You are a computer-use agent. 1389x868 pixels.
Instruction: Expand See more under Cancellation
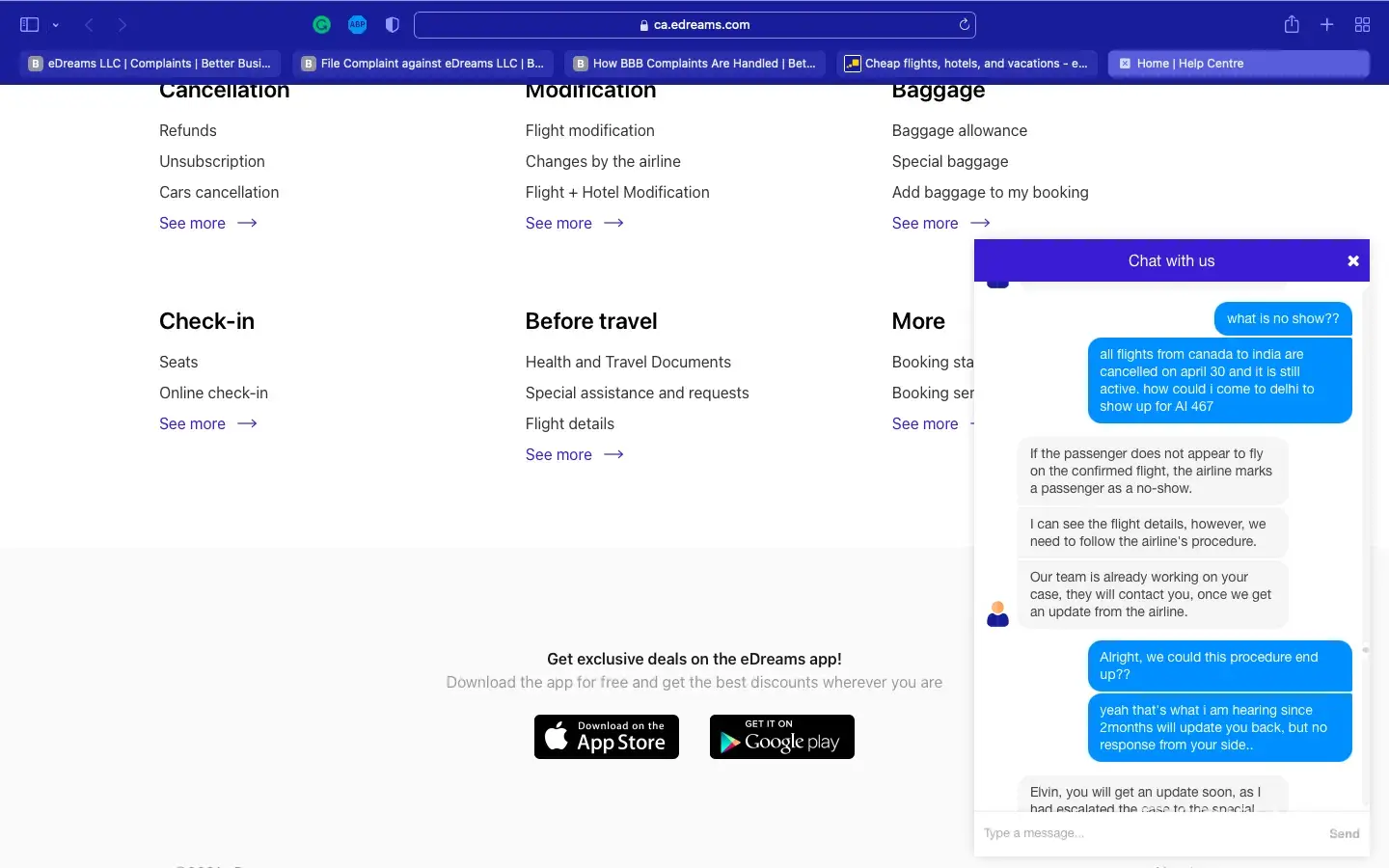[207, 223]
